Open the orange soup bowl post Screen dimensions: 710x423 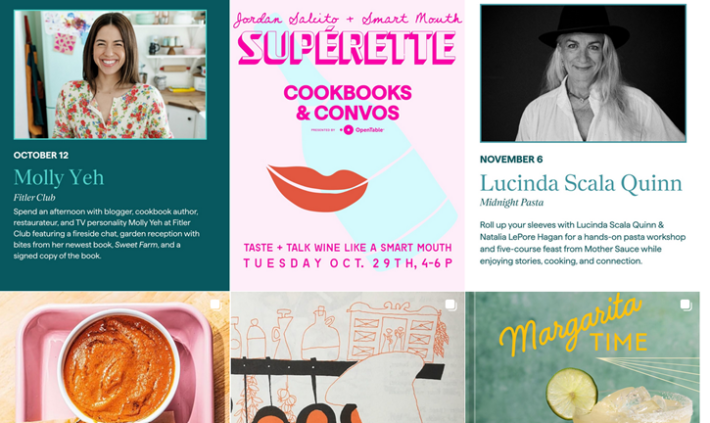[115, 357]
